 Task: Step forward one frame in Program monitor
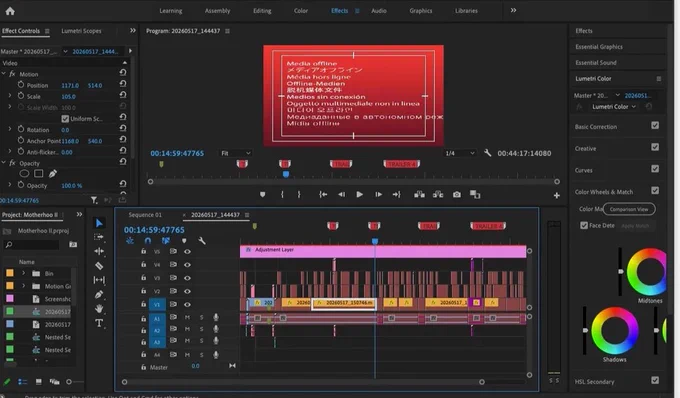coord(378,195)
